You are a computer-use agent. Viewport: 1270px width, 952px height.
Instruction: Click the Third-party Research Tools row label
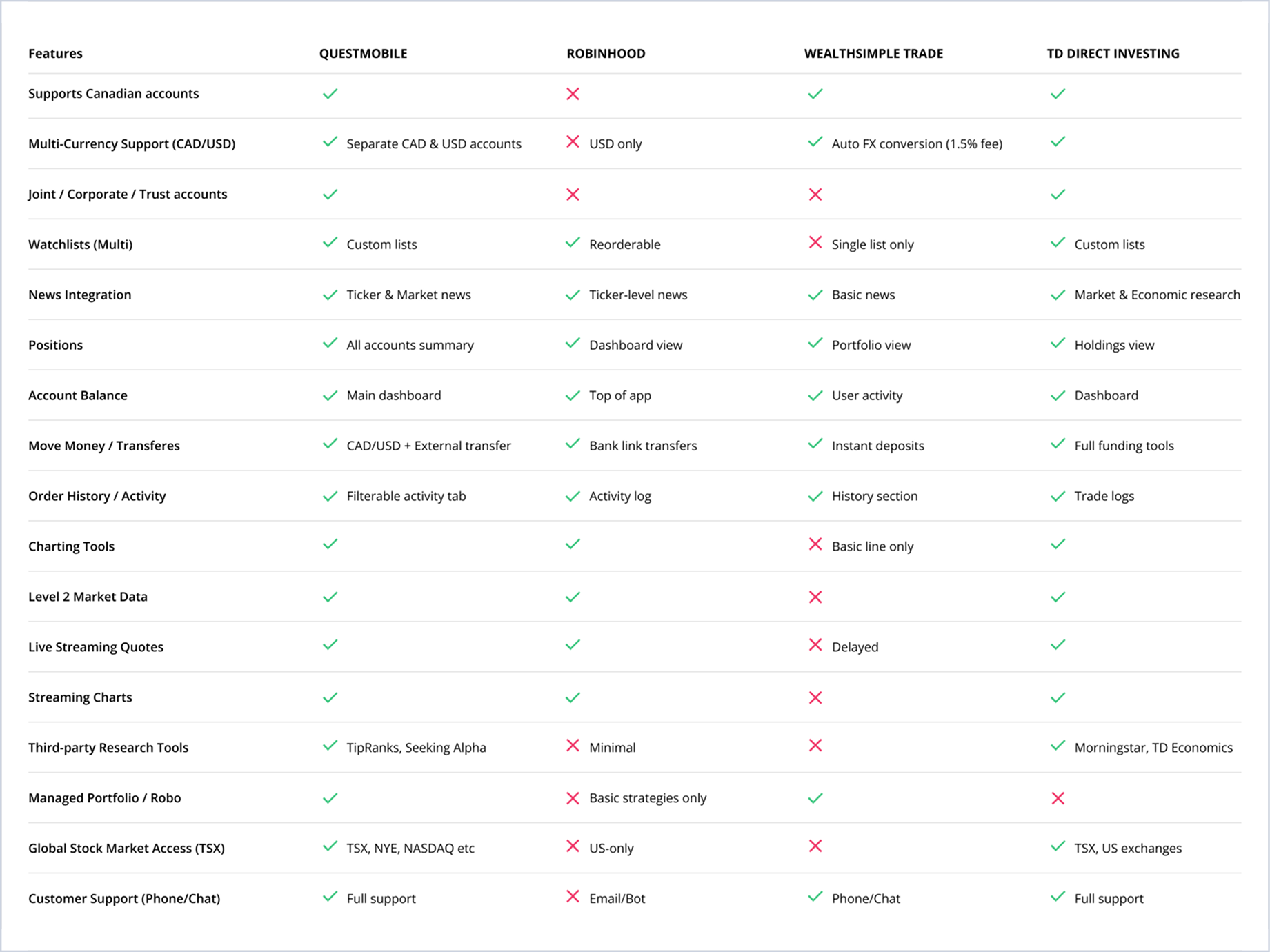coord(108,748)
